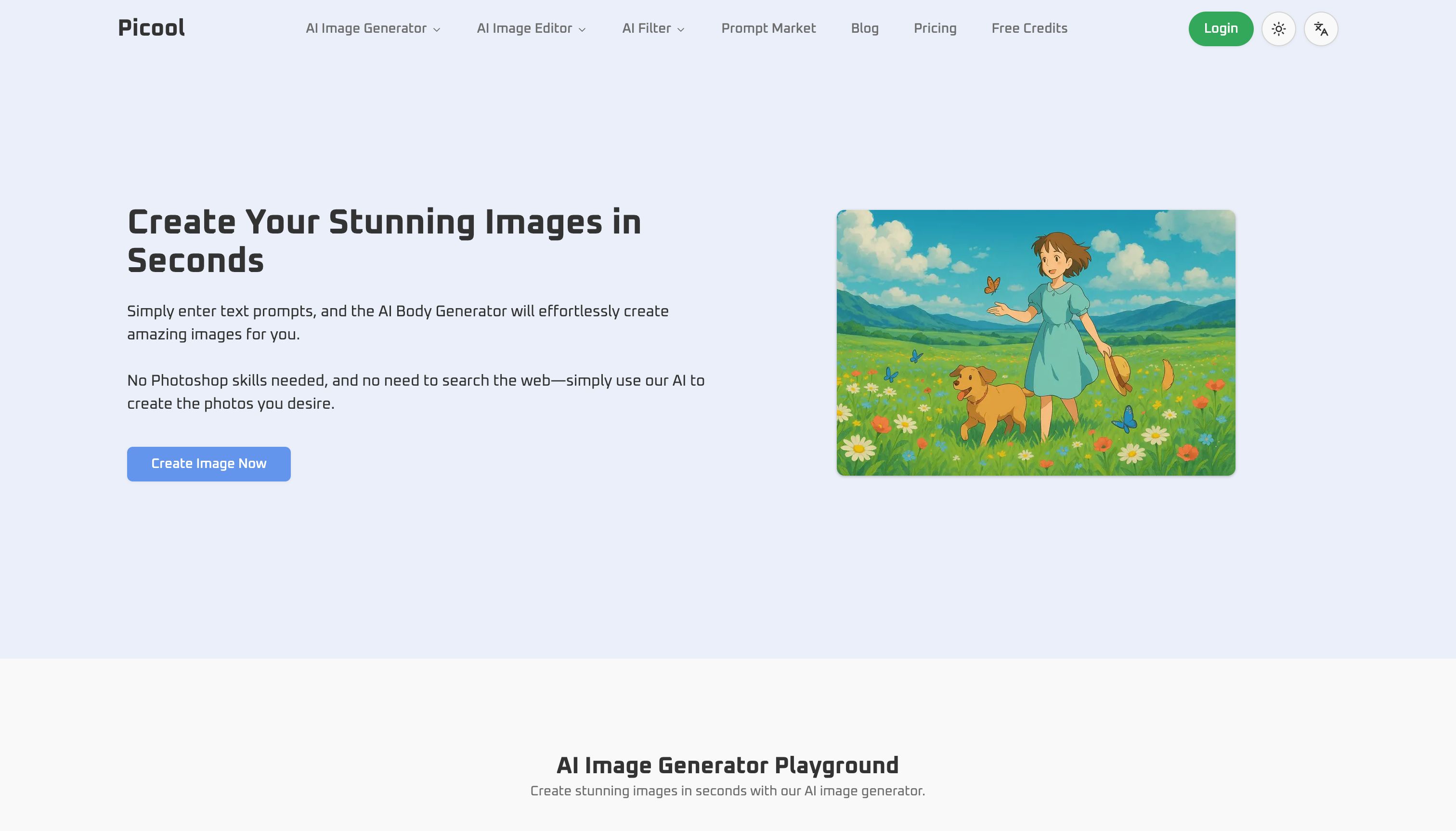This screenshot has width=1456, height=831.
Task: Go to the Blog page
Action: coord(865,28)
